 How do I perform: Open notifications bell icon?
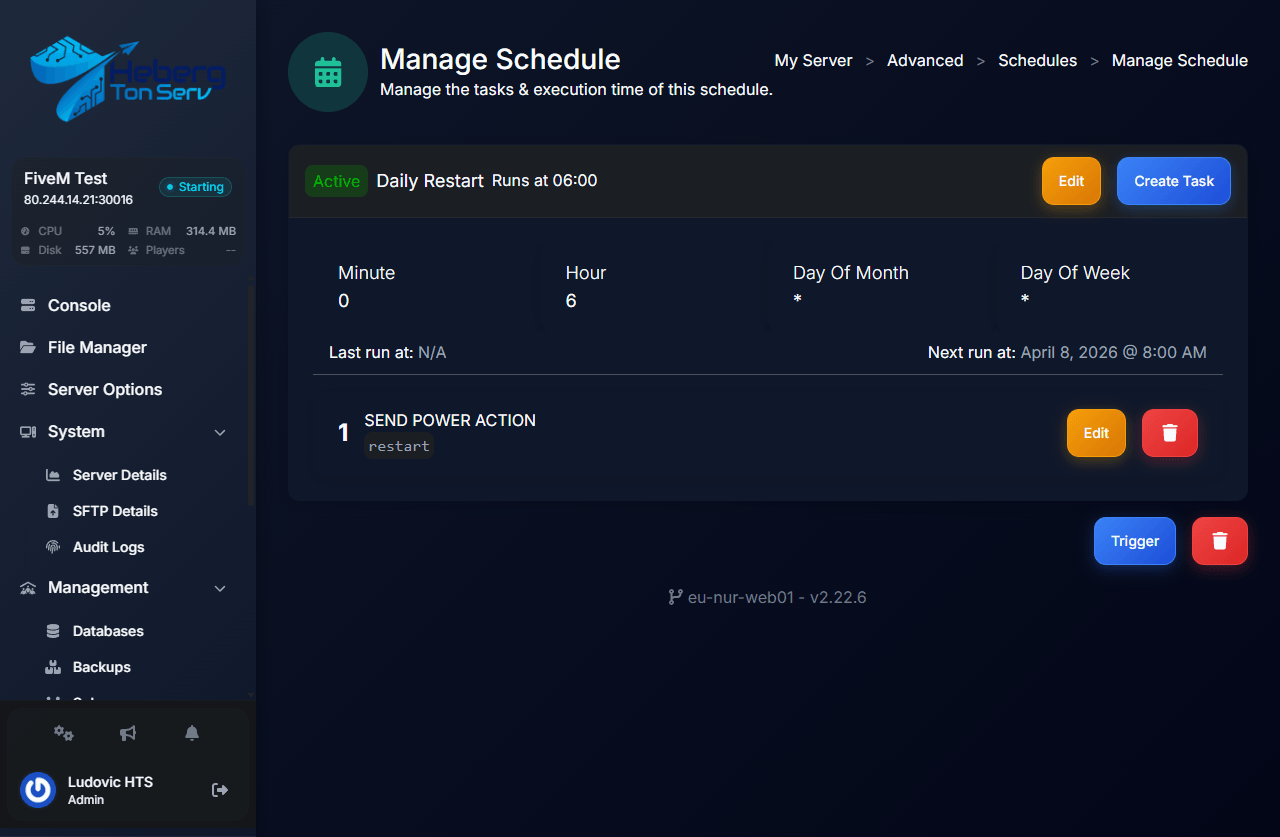[x=192, y=733]
